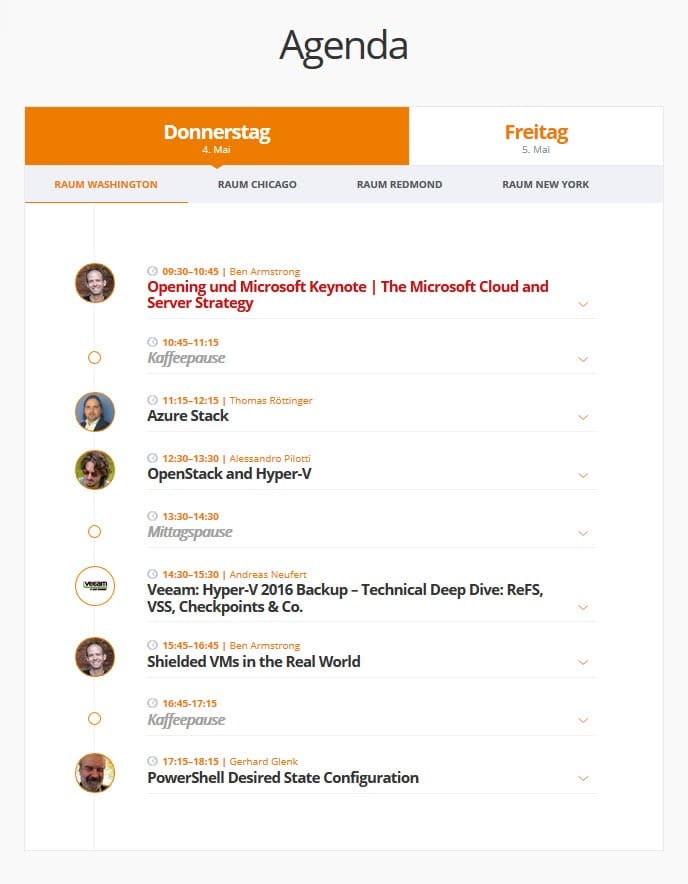The height and width of the screenshot is (884, 688).
Task: Switch to the Freitag 5. Mai tab
Action: pyautogui.click(x=536, y=136)
